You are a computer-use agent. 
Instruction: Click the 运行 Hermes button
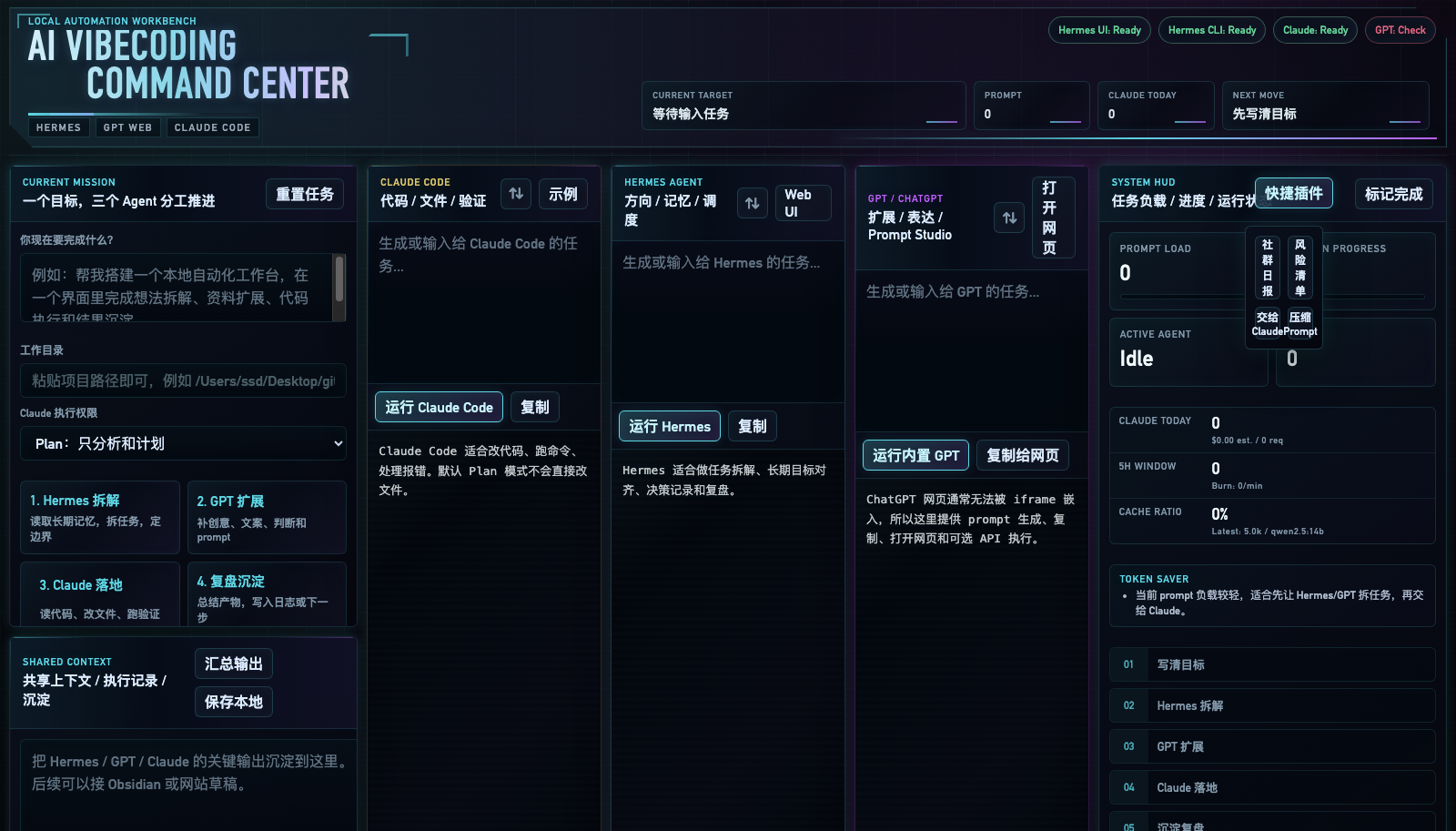[x=670, y=426]
